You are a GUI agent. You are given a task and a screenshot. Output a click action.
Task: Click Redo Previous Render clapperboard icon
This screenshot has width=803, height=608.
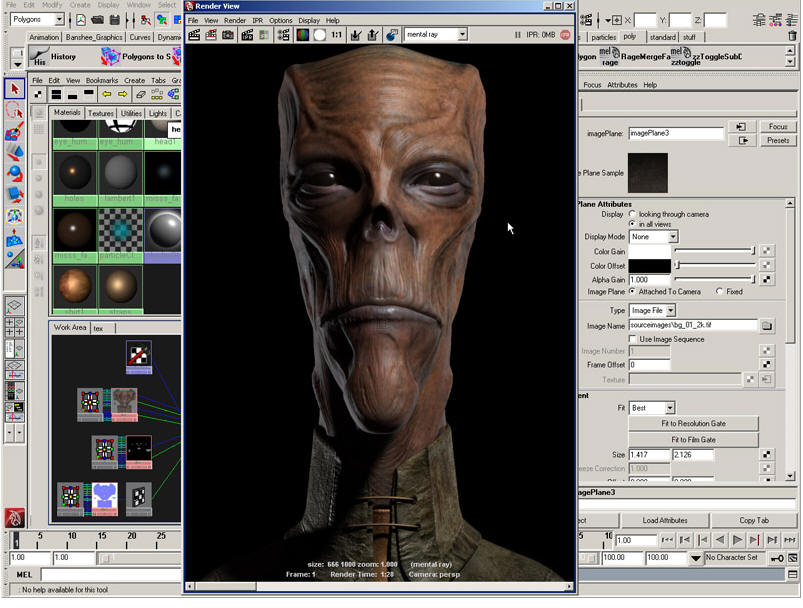(x=195, y=35)
